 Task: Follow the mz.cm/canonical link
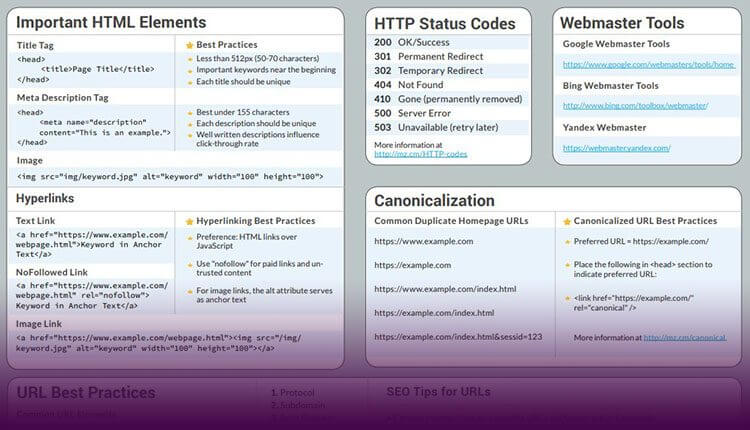point(684,337)
